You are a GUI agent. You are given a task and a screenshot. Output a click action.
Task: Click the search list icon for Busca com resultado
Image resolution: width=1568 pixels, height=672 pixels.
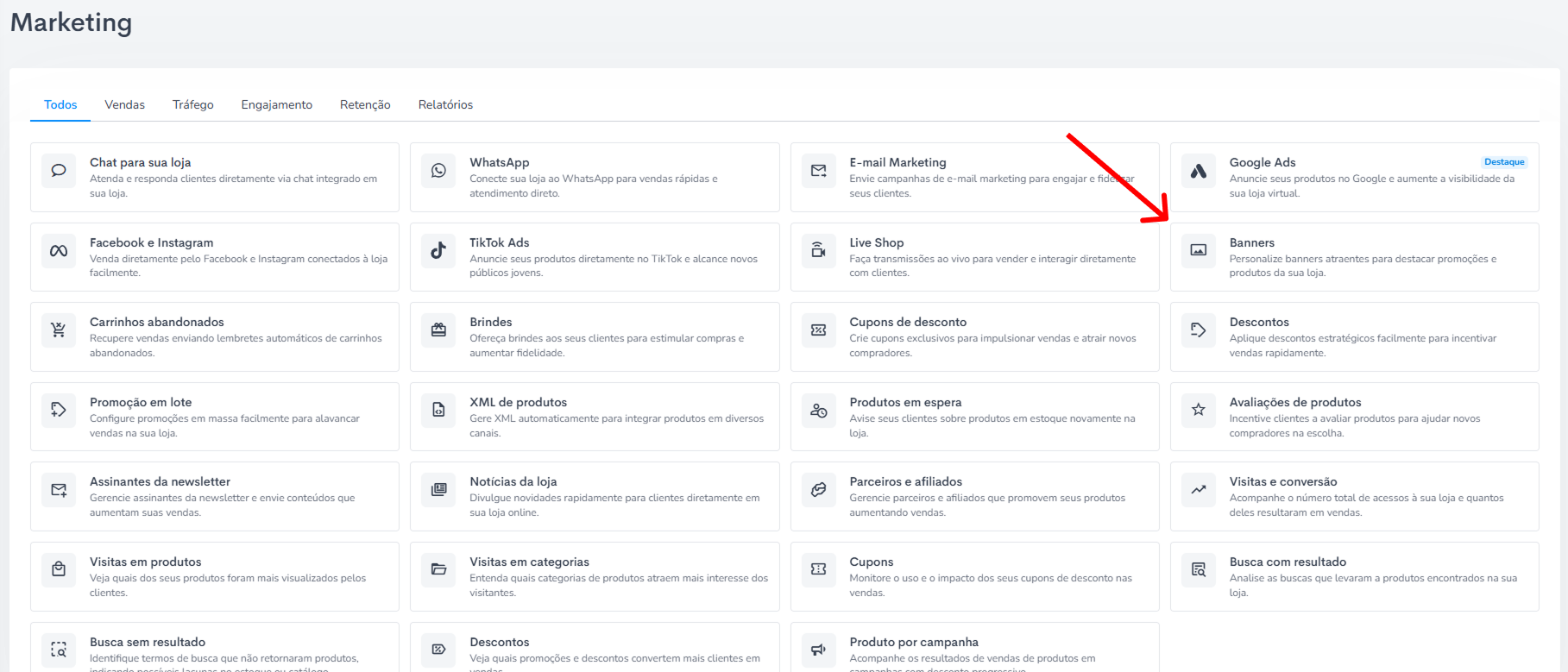click(x=1199, y=569)
